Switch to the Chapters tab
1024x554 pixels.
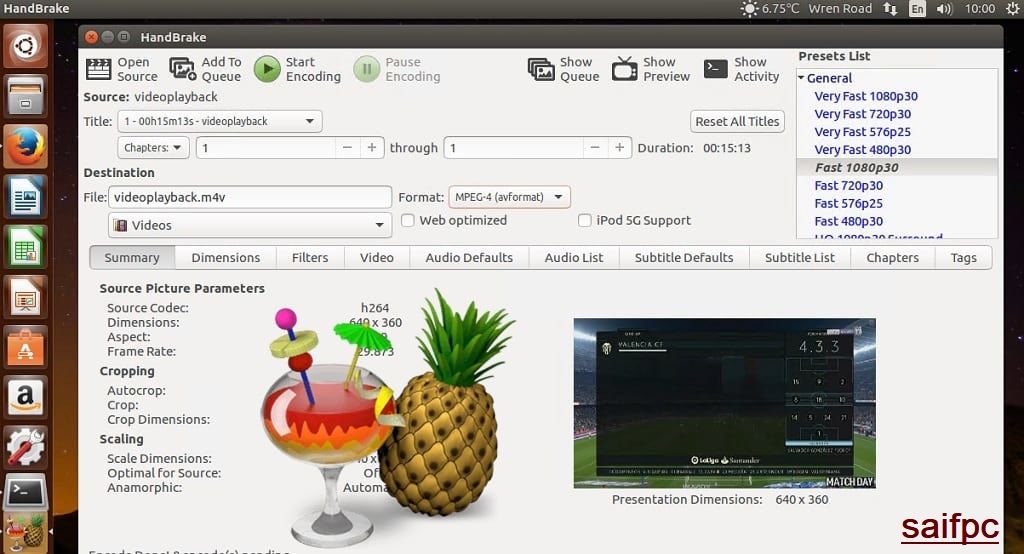893,257
